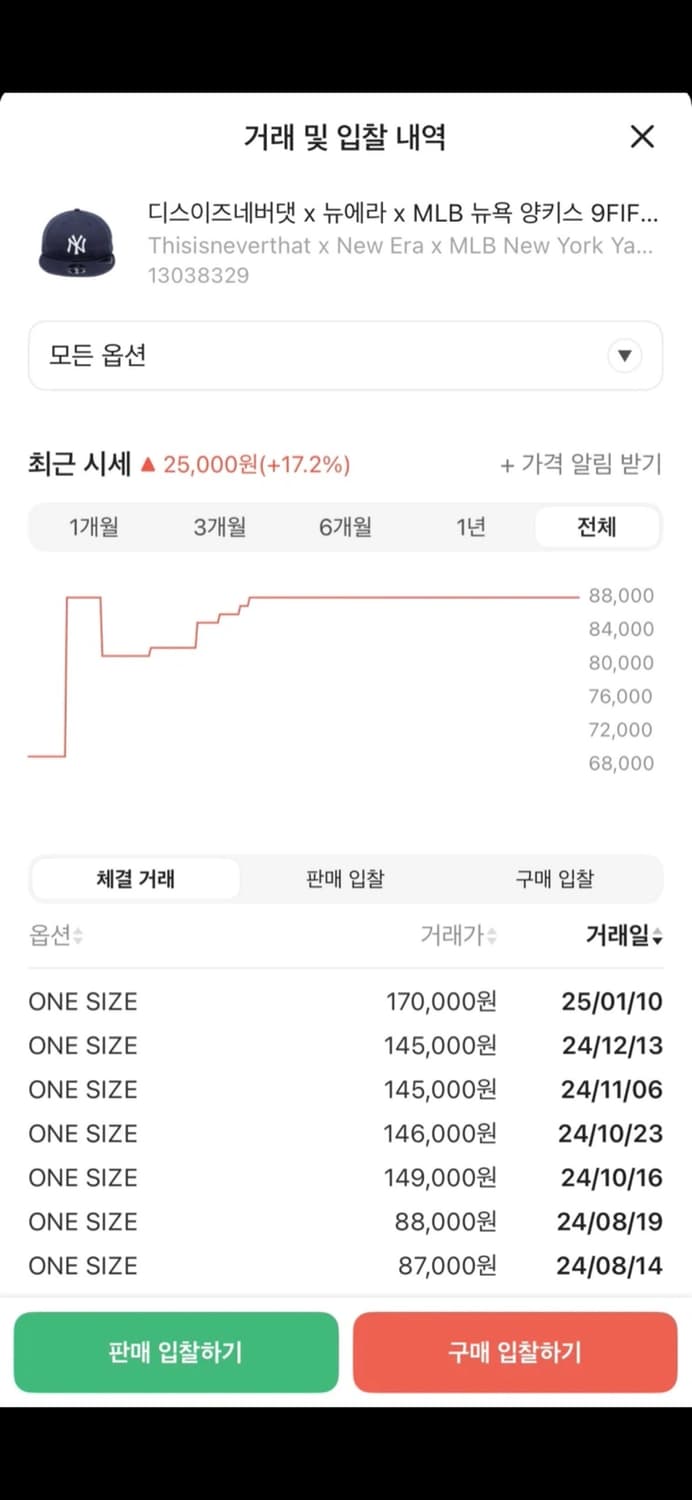Open the 구매 입찰 tab
The height and width of the screenshot is (1500, 692).
pos(555,878)
